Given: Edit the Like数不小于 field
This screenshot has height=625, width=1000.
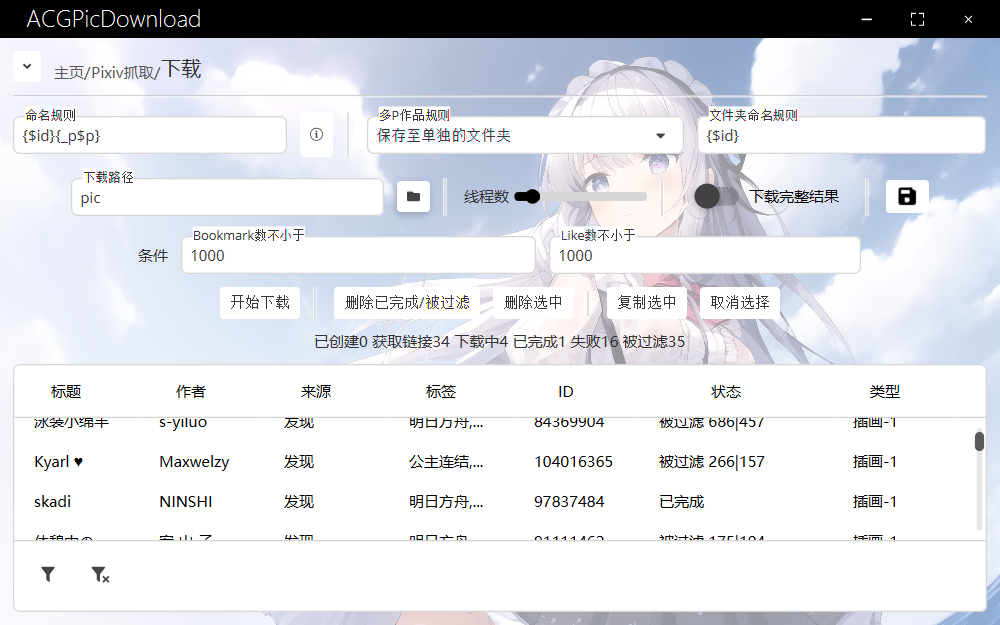Looking at the screenshot, I should click(x=705, y=255).
